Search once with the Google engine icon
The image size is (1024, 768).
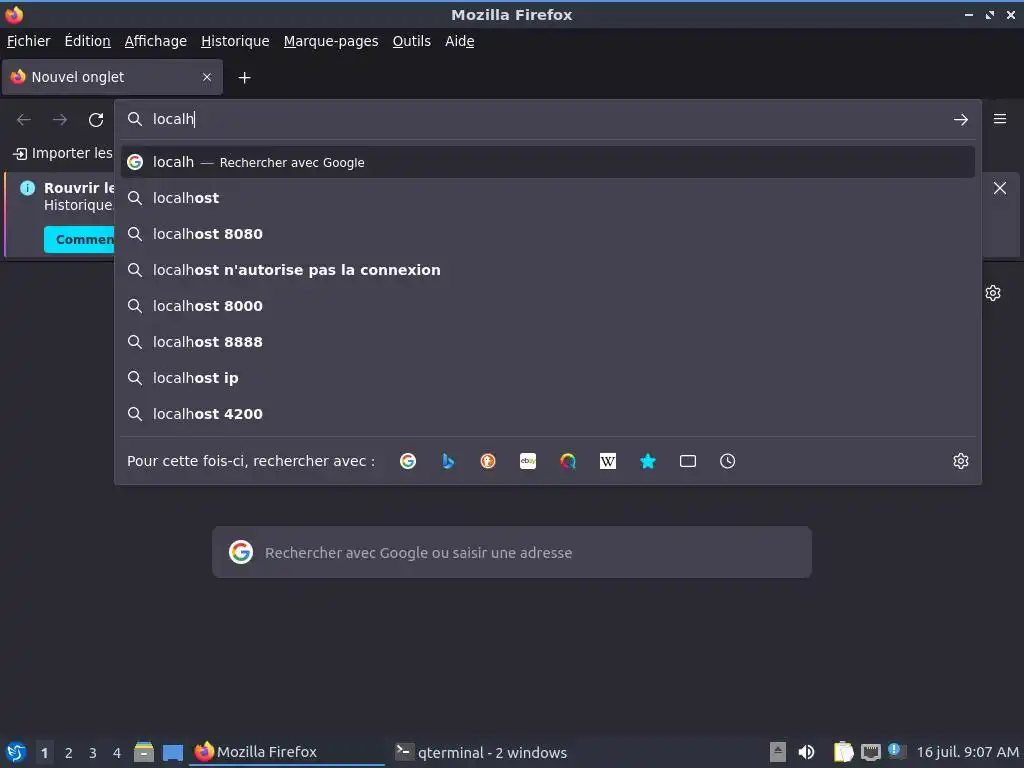[x=408, y=461]
